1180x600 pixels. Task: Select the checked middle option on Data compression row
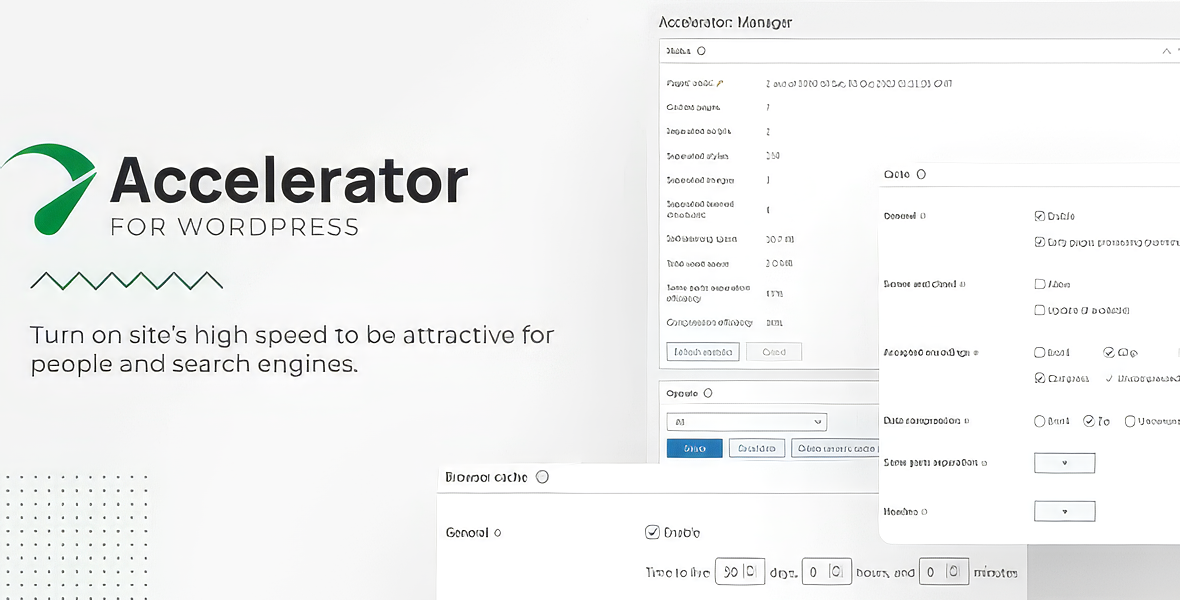[x=1089, y=422]
